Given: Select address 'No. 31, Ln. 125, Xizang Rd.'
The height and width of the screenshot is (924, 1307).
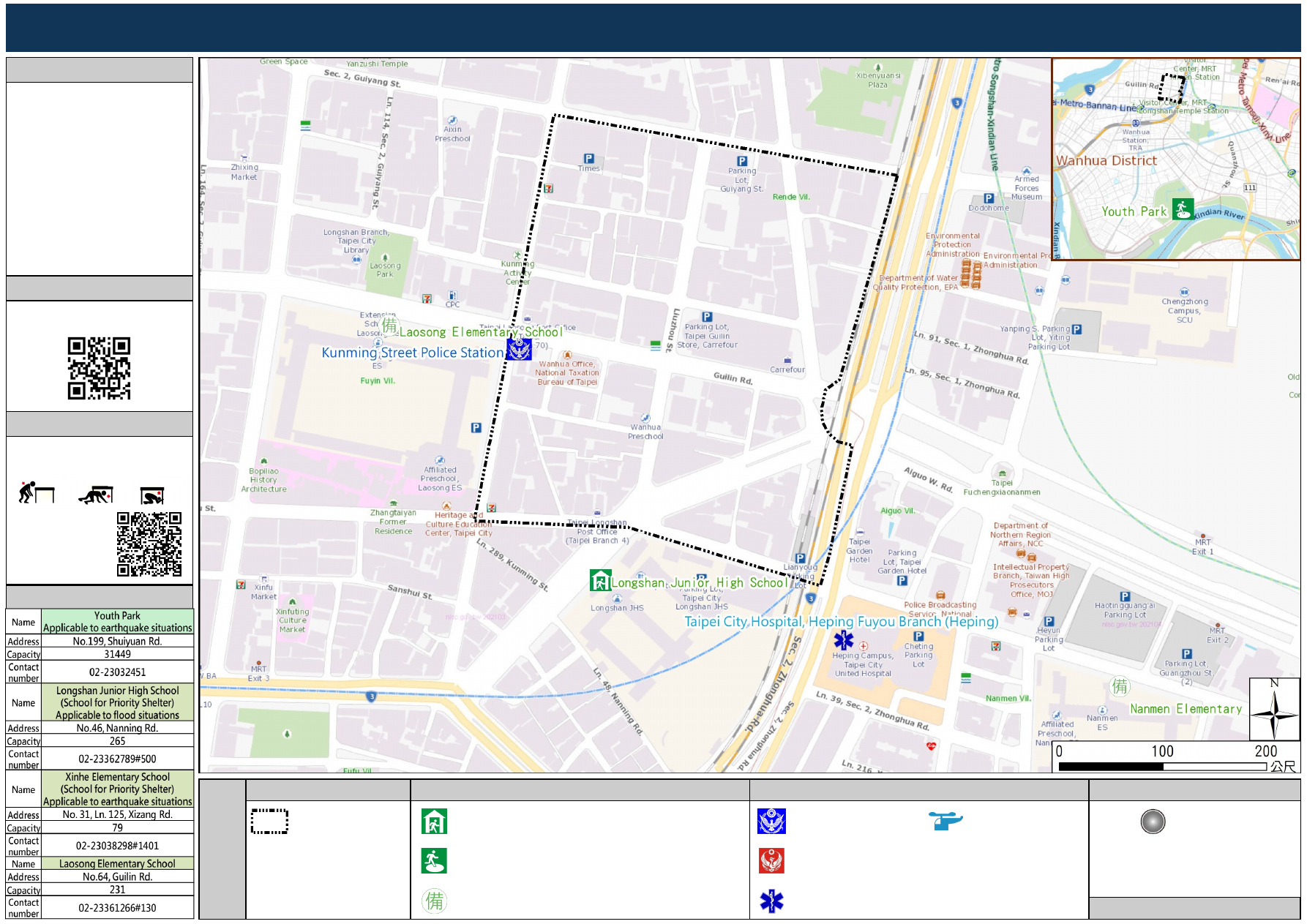Looking at the screenshot, I should pos(117,814).
